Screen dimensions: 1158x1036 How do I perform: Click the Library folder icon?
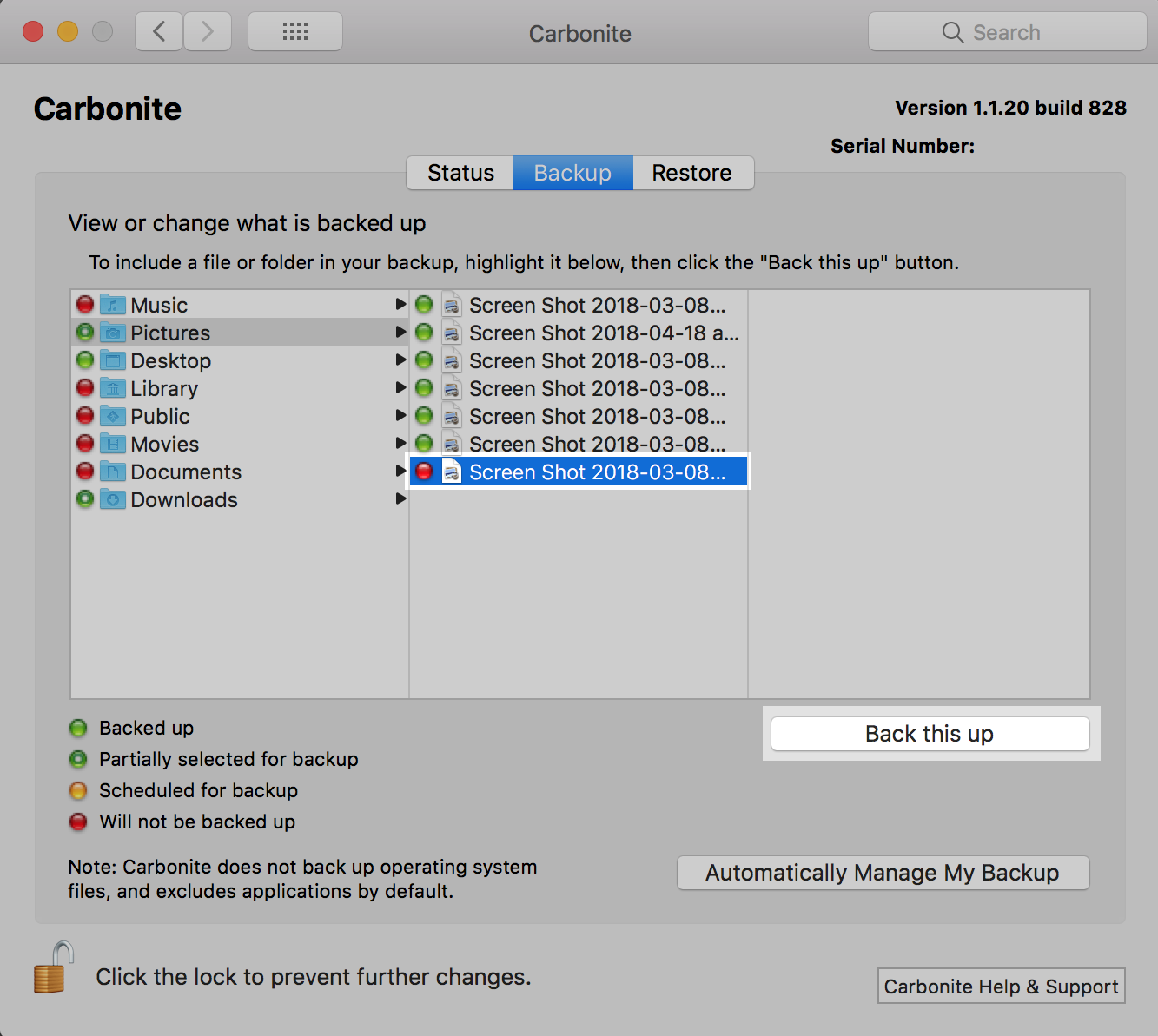tap(113, 388)
